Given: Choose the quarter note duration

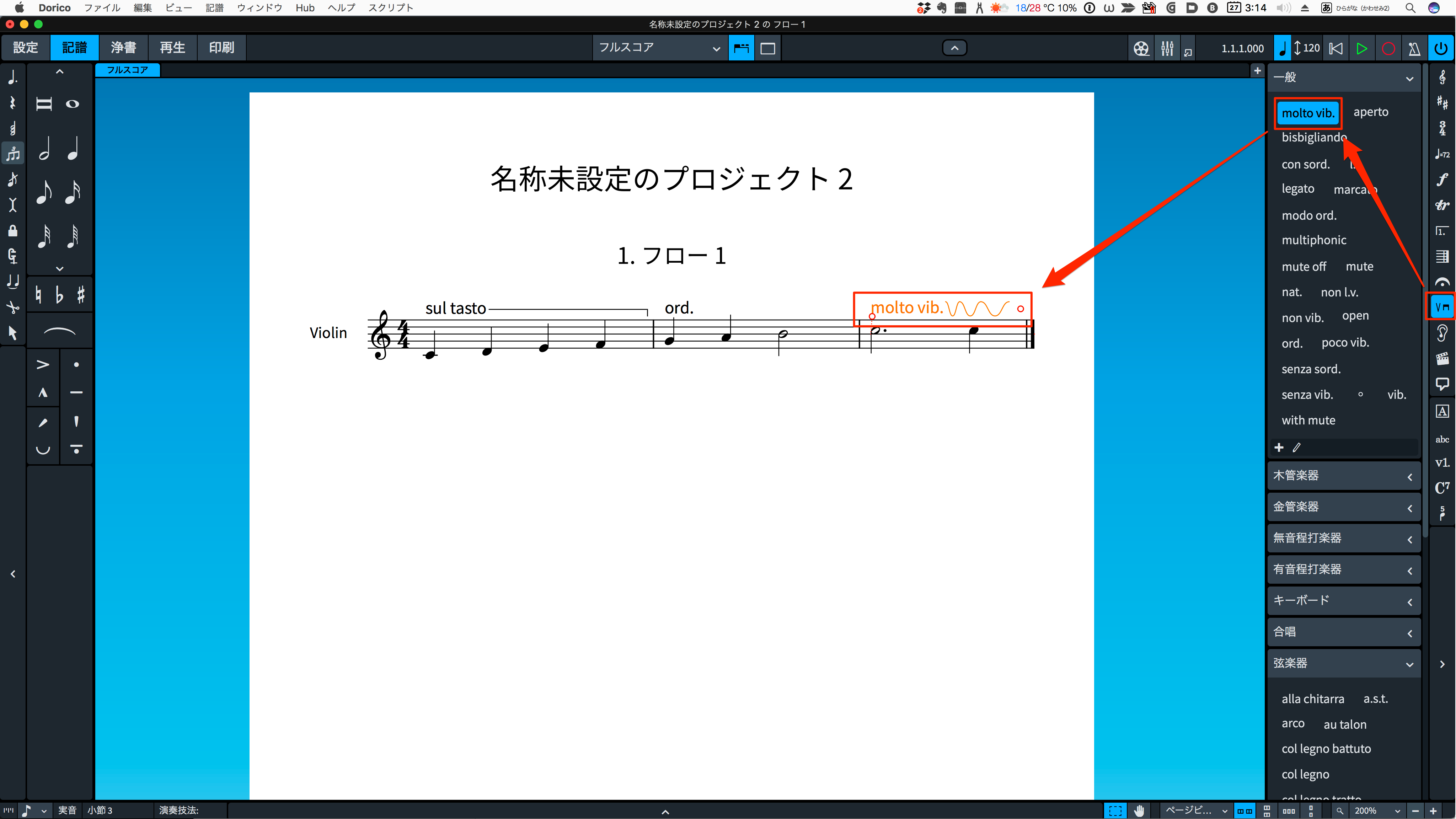Looking at the screenshot, I should (x=73, y=149).
